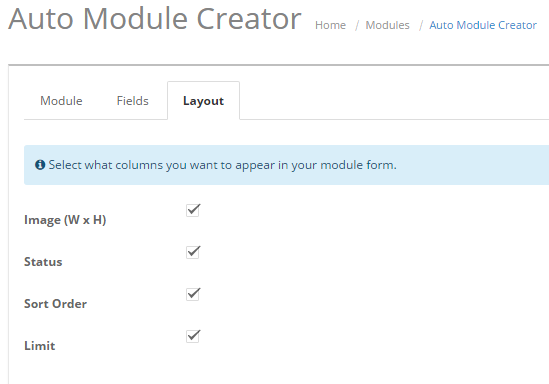This screenshot has height=384, width=549.
Task: Select the Layout tab
Action: tap(203, 101)
